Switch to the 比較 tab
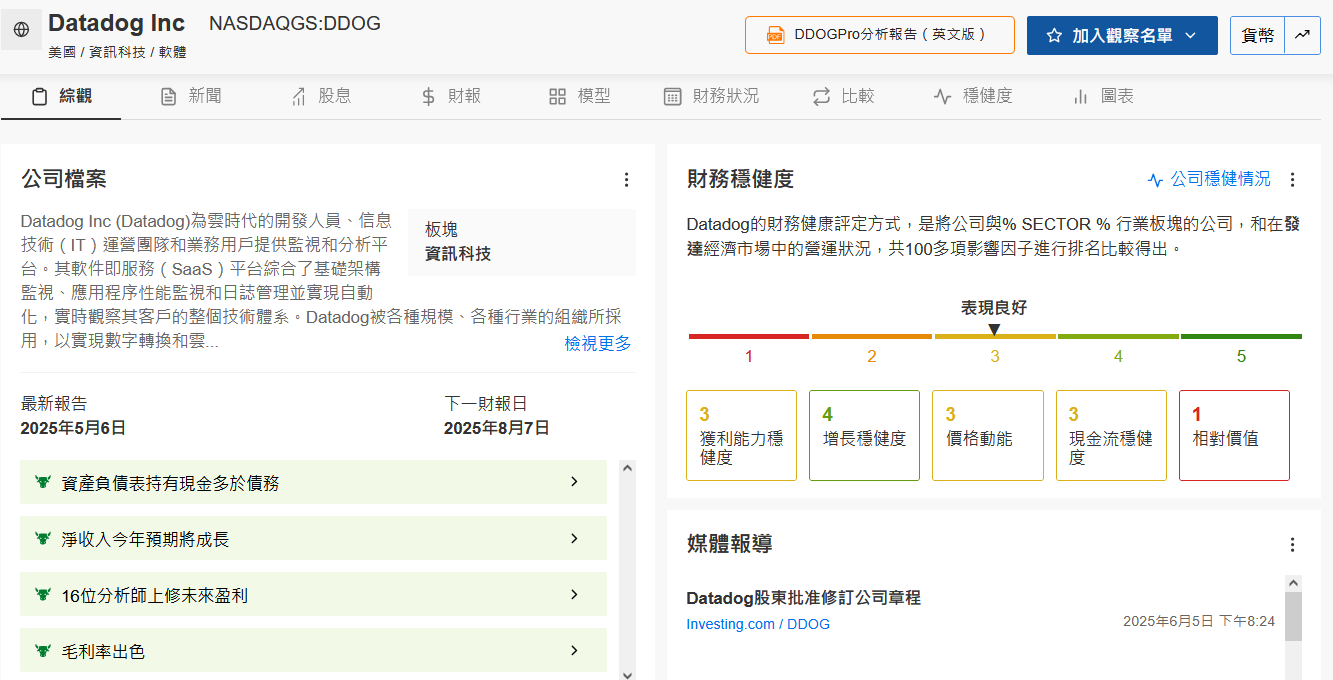Image resolution: width=1333 pixels, height=680 pixels. 843,96
